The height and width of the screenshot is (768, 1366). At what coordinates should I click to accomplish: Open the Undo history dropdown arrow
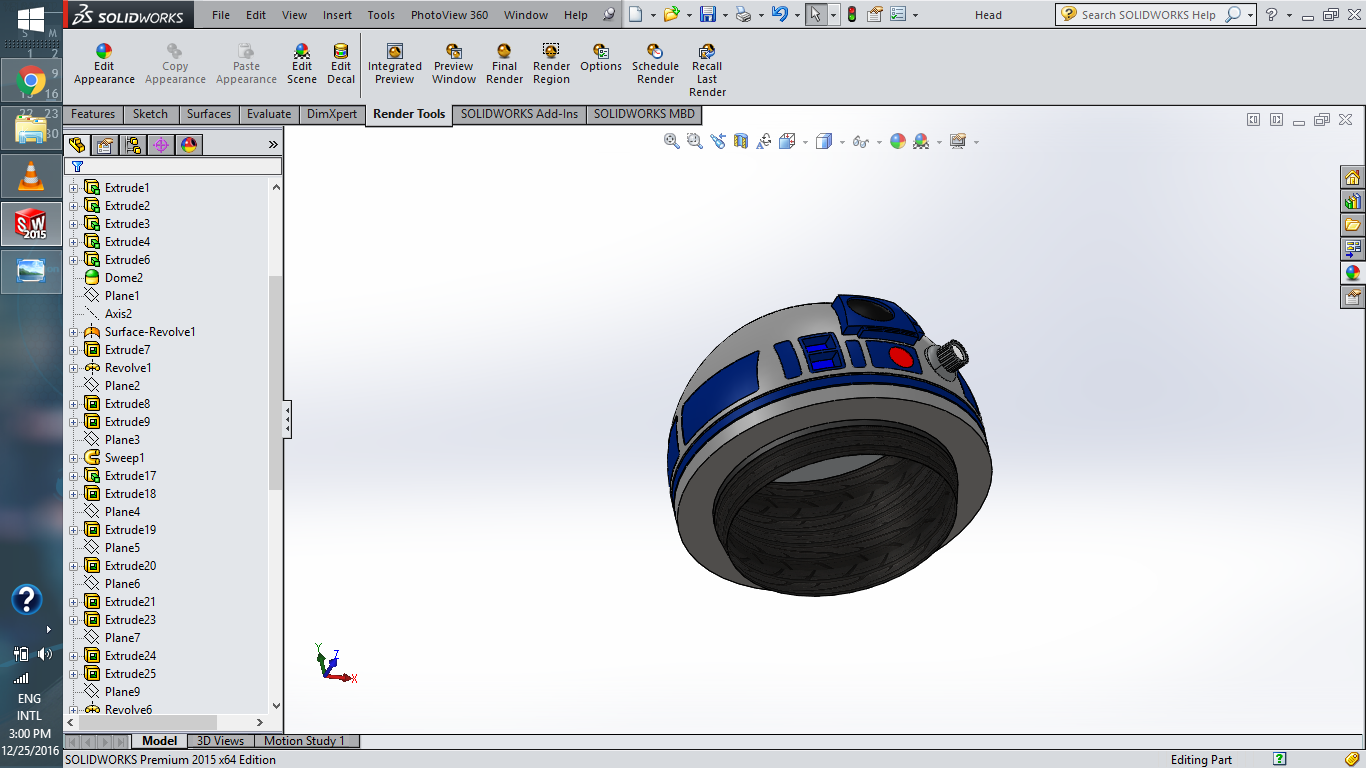(x=796, y=15)
